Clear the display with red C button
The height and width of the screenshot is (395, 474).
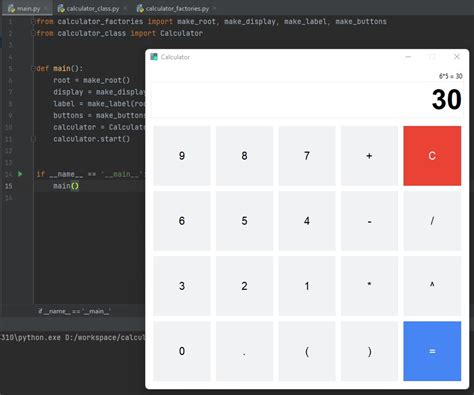coord(432,156)
